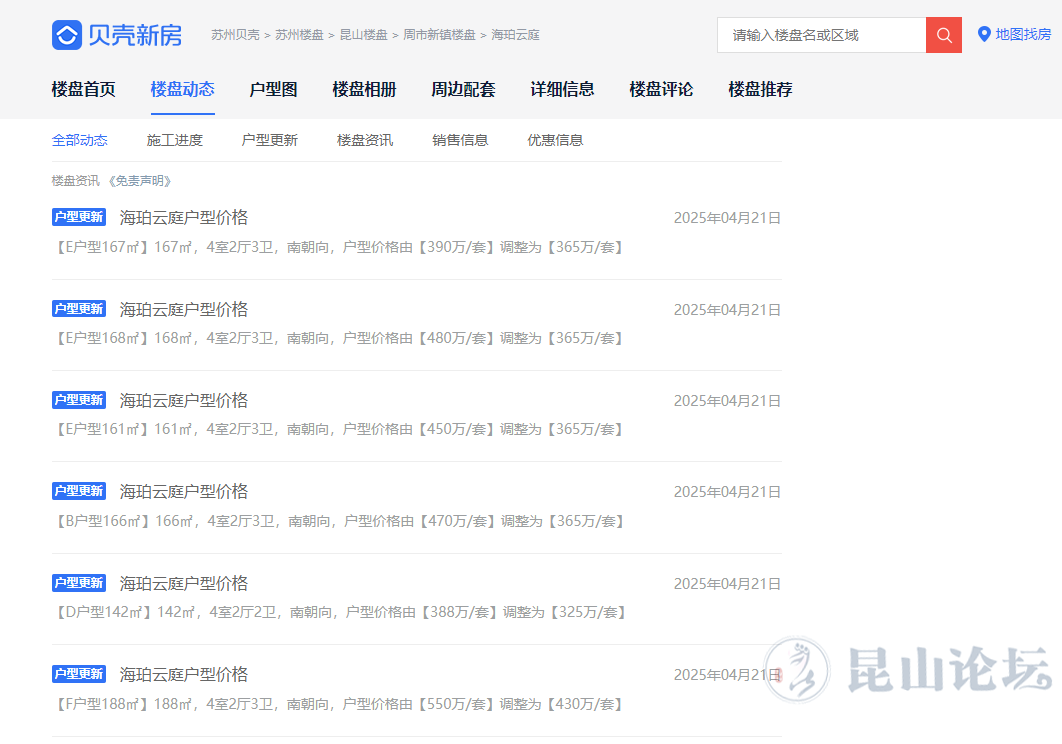The image size is (1062, 744).
Task: Filter by 销售信息
Action: pyautogui.click(x=460, y=140)
